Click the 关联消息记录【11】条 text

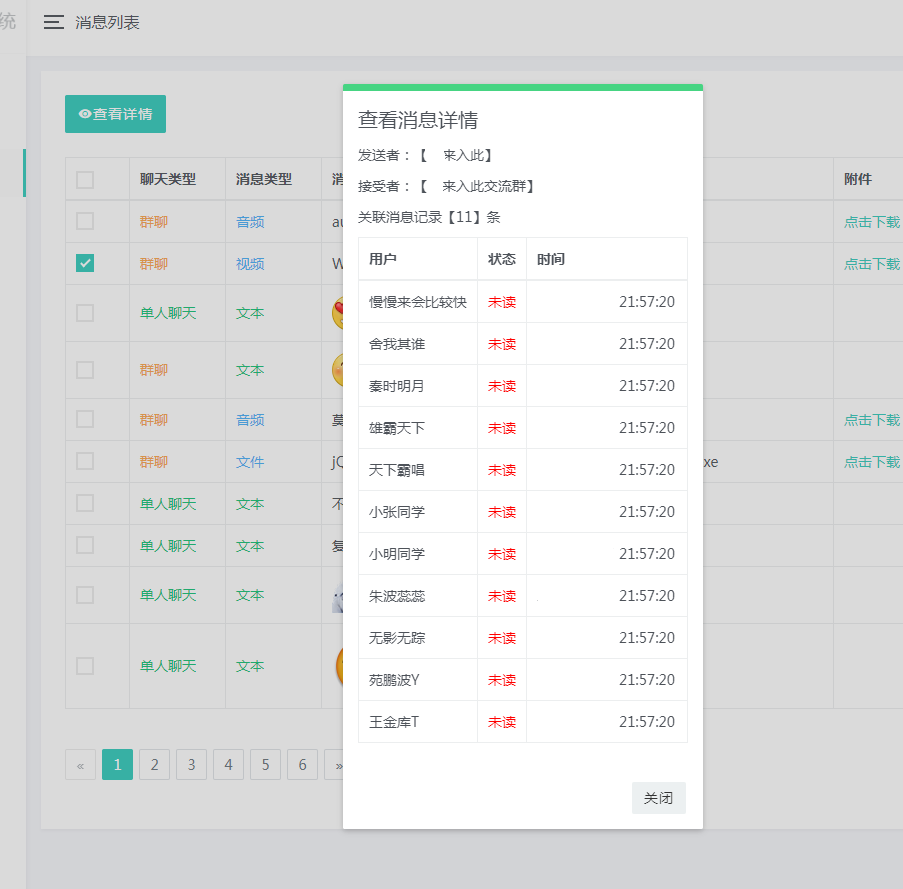click(x=429, y=218)
